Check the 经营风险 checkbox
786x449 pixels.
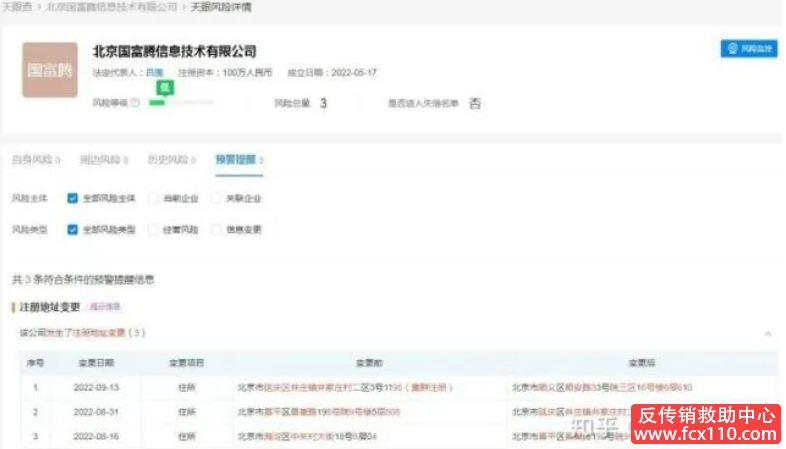[x=154, y=230]
